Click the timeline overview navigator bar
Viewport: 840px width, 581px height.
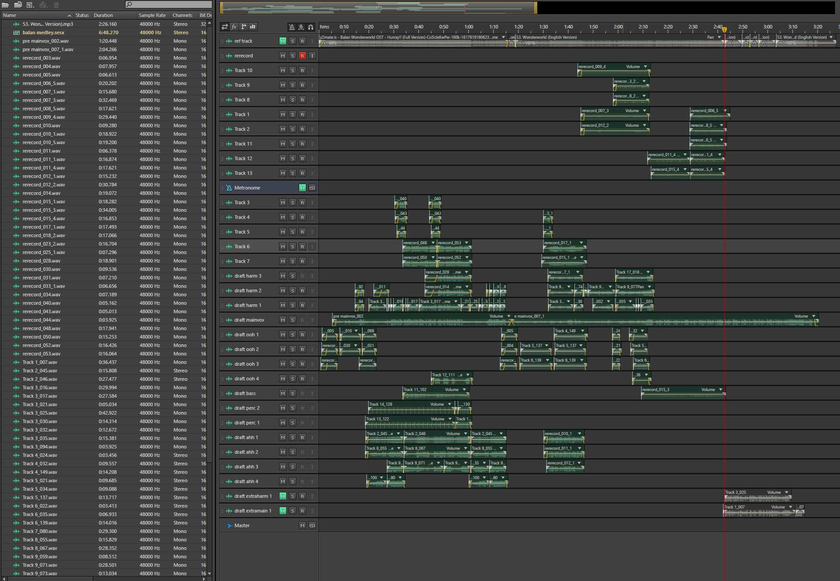378,7
